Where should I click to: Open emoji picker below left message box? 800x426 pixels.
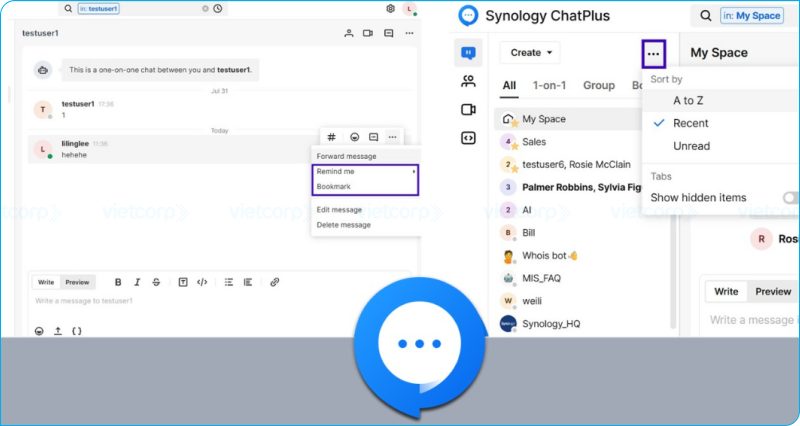click(39, 331)
